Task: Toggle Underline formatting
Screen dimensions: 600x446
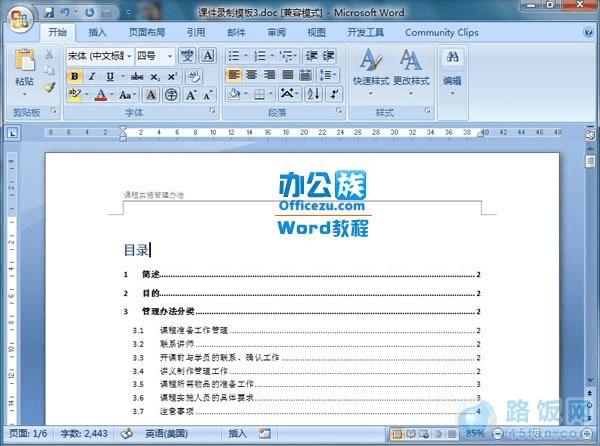Action: [110, 77]
